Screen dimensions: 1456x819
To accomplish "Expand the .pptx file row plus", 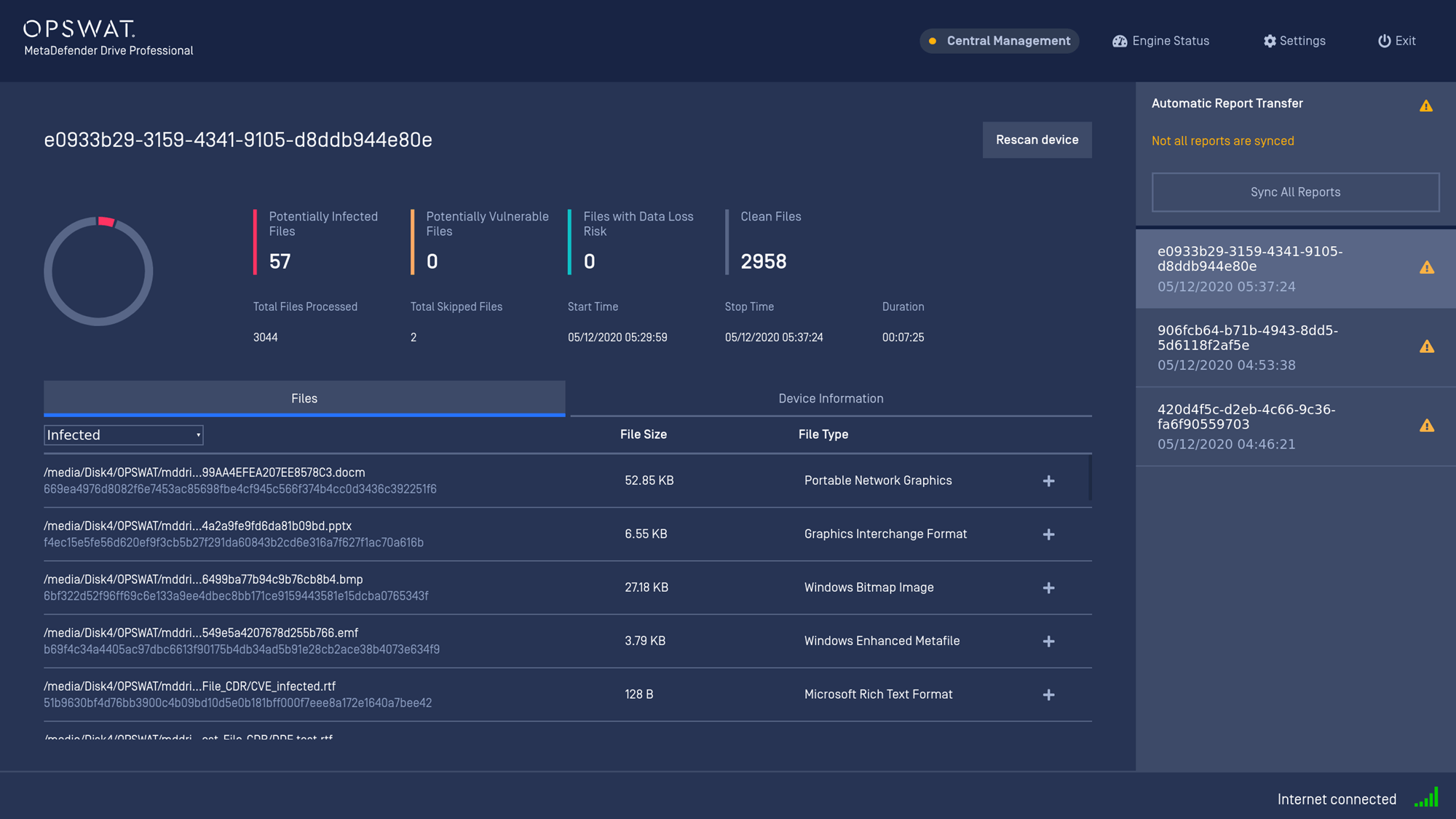I will [1048, 534].
